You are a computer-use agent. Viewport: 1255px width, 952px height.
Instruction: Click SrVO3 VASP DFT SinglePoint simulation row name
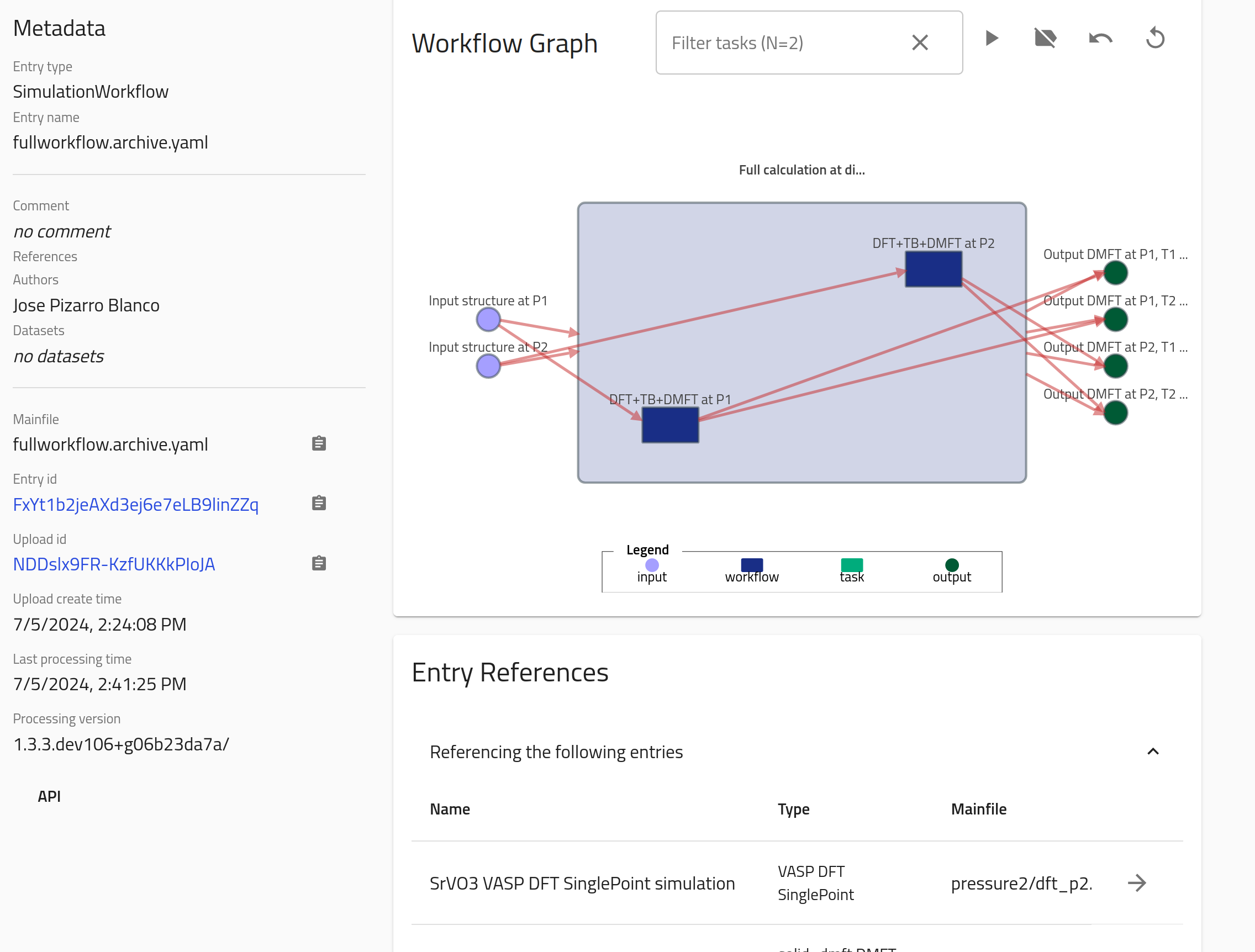tap(582, 884)
